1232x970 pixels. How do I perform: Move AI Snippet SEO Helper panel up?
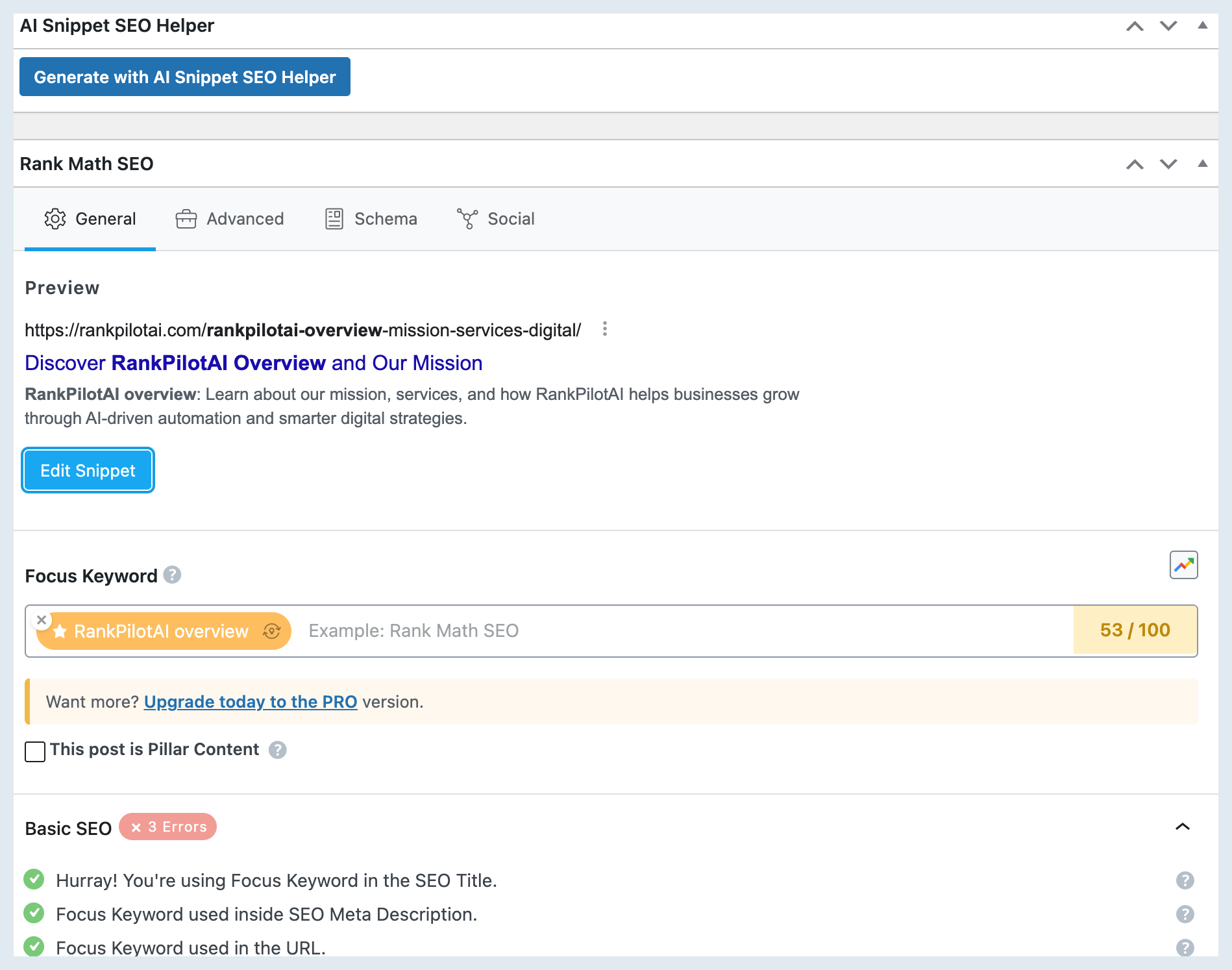coord(1135,26)
